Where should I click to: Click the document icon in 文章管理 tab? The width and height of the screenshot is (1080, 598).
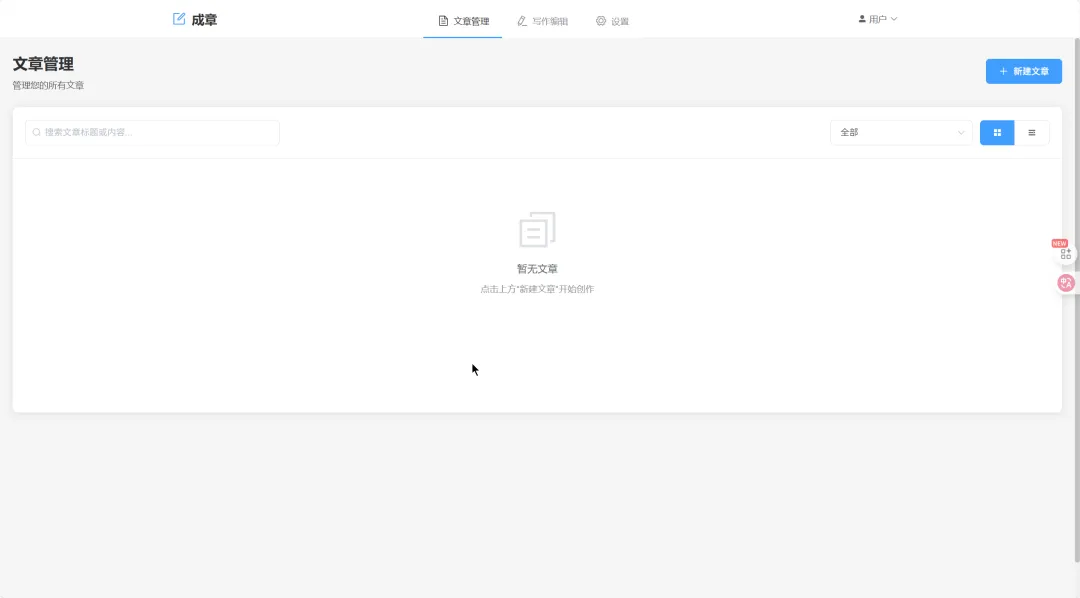(443, 21)
